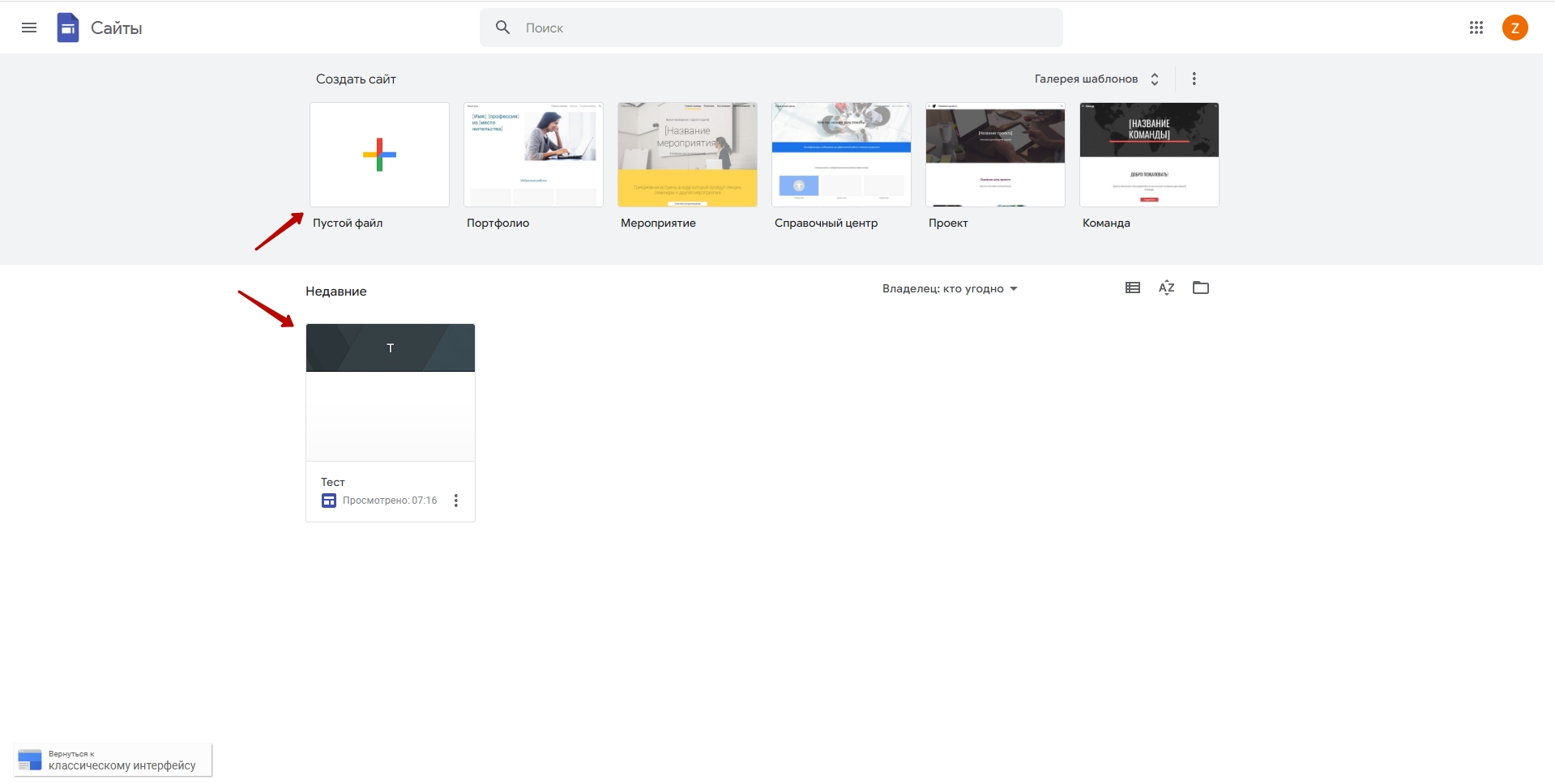The width and height of the screenshot is (1555, 784).
Task: Focus the Поиск search field
Action: 771,28
